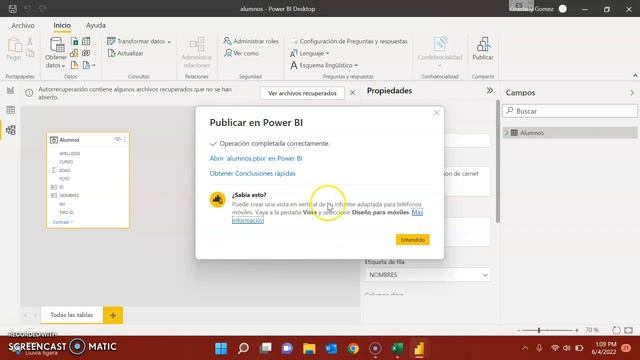Open File Explorer from taskbar
Image resolution: width=640 pixels, height=360 pixels.
coord(309,348)
